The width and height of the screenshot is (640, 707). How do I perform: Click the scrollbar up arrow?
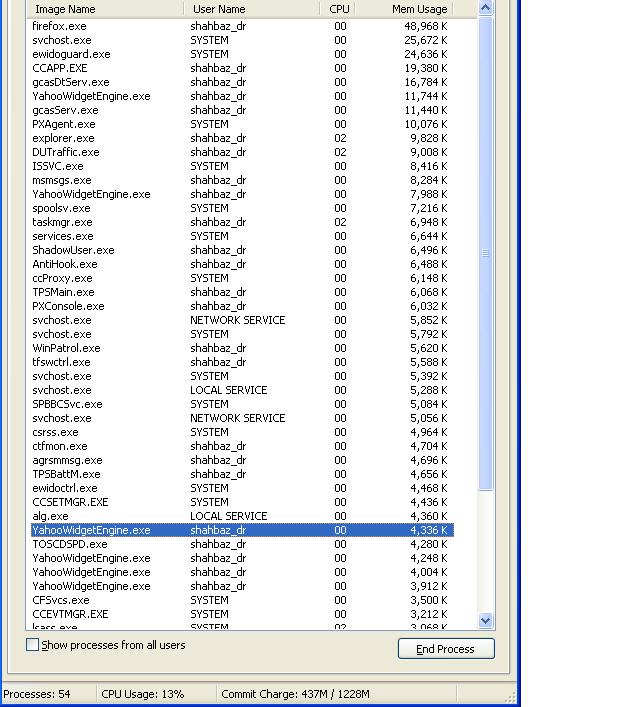coord(485,8)
